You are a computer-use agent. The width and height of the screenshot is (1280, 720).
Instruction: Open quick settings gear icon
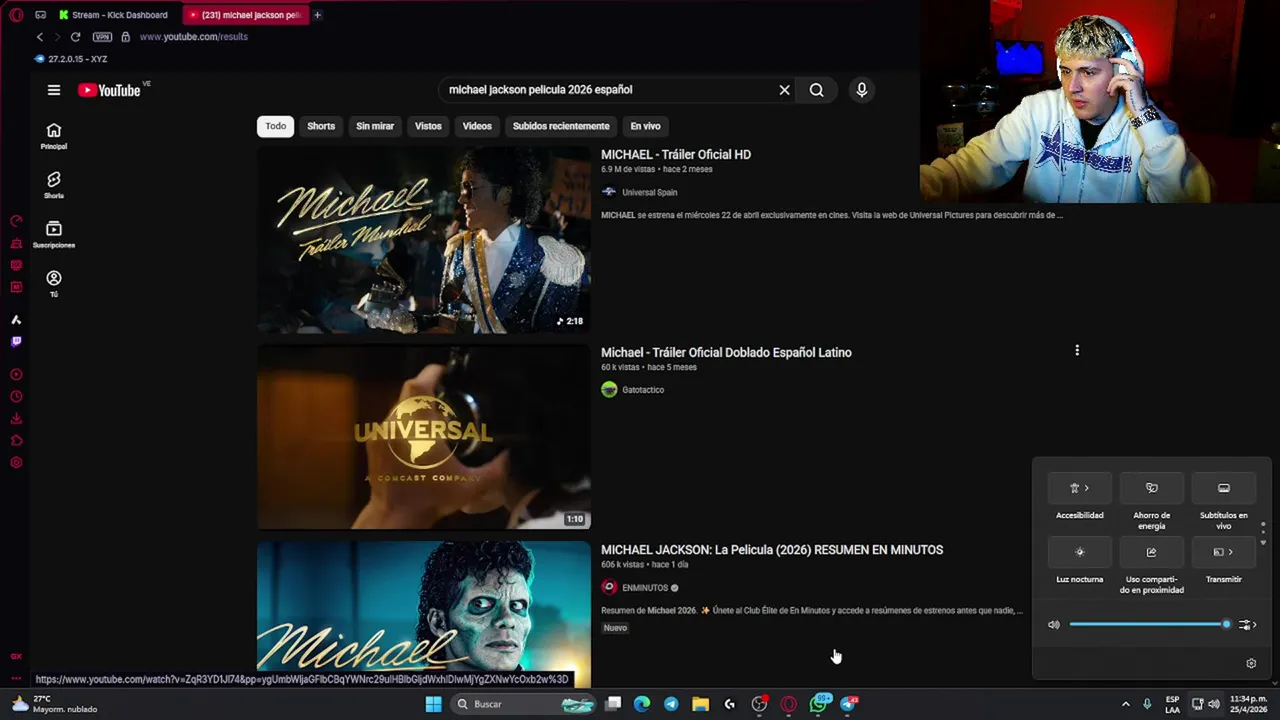pos(1251,664)
